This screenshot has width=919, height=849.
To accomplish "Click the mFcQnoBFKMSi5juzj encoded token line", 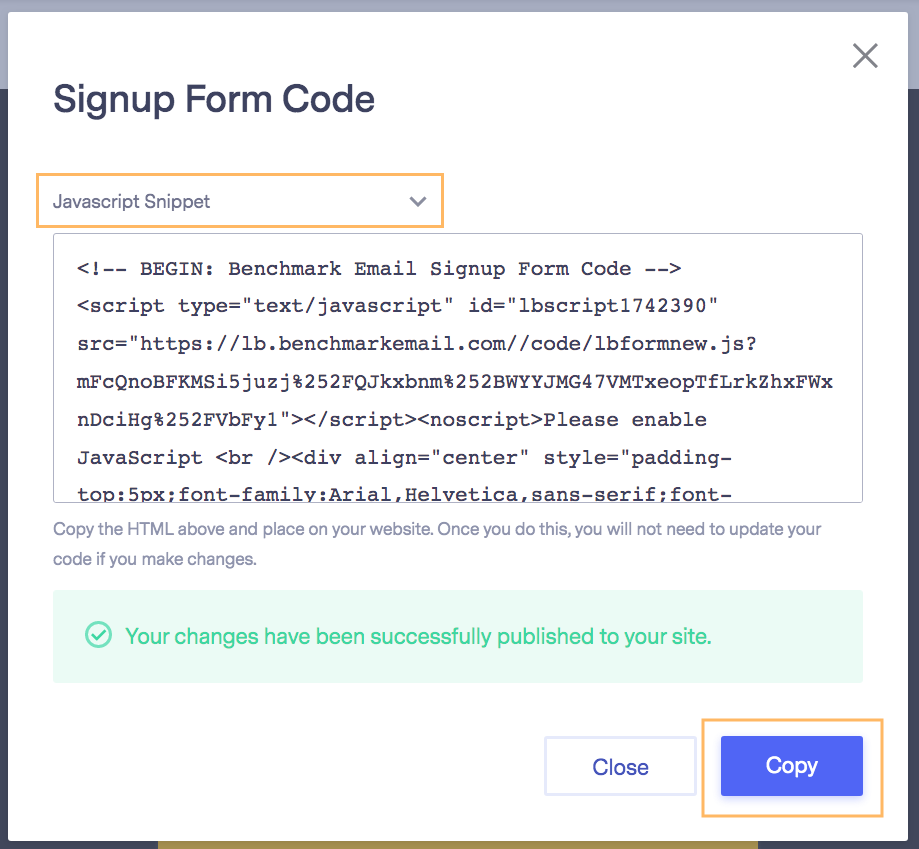I will pos(455,382).
